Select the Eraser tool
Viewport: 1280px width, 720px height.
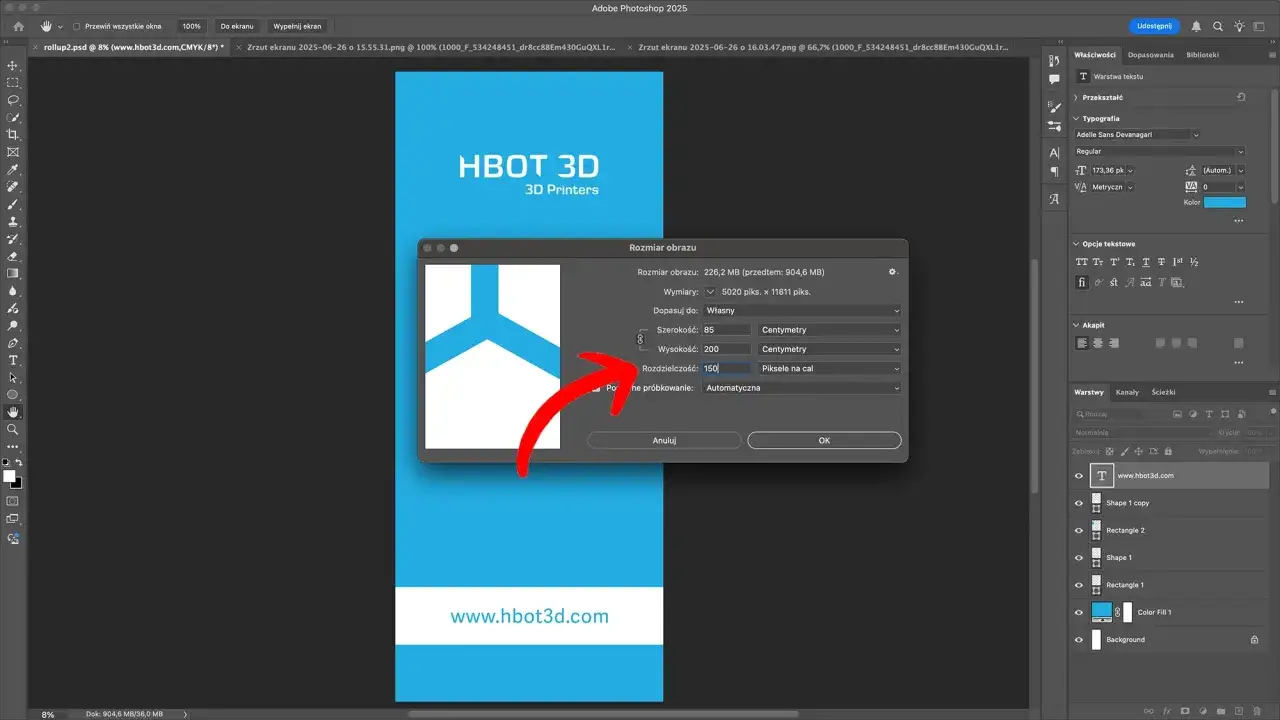pyautogui.click(x=13, y=256)
